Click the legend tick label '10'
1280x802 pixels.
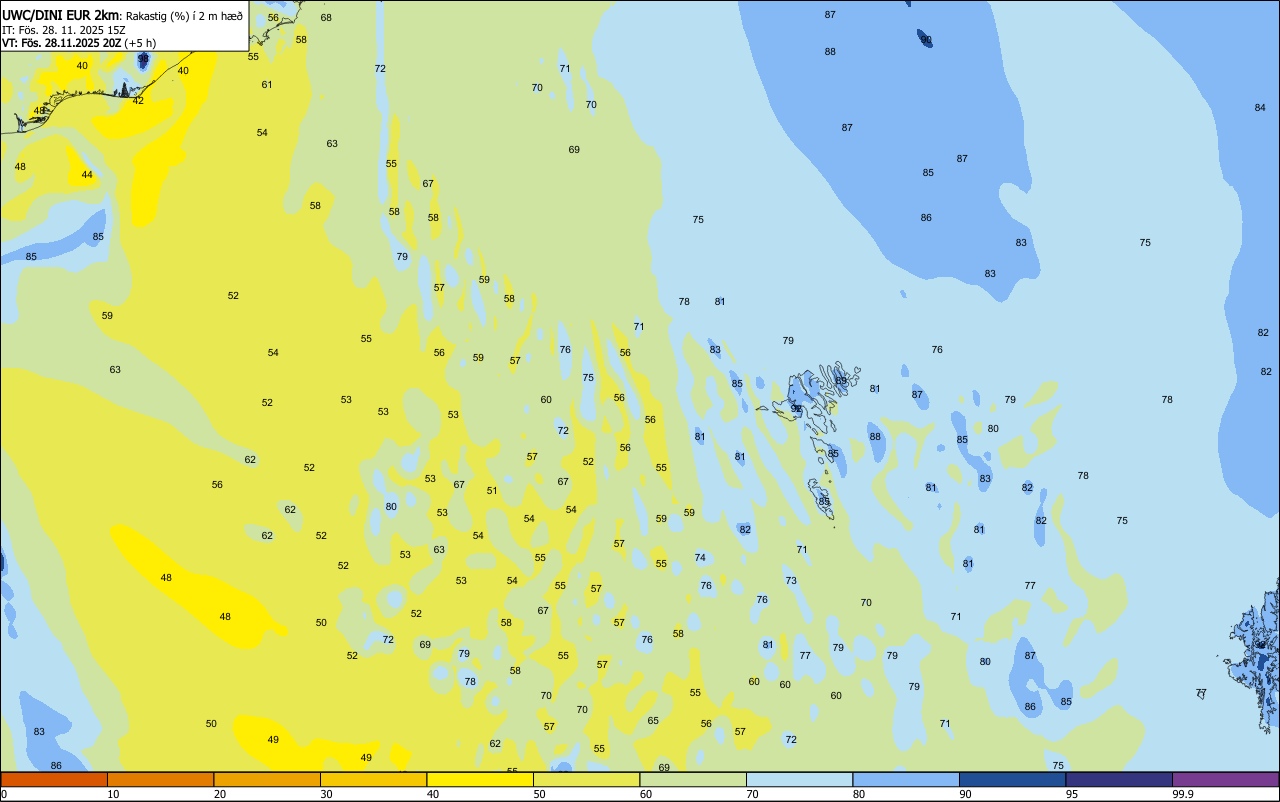click(114, 794)
